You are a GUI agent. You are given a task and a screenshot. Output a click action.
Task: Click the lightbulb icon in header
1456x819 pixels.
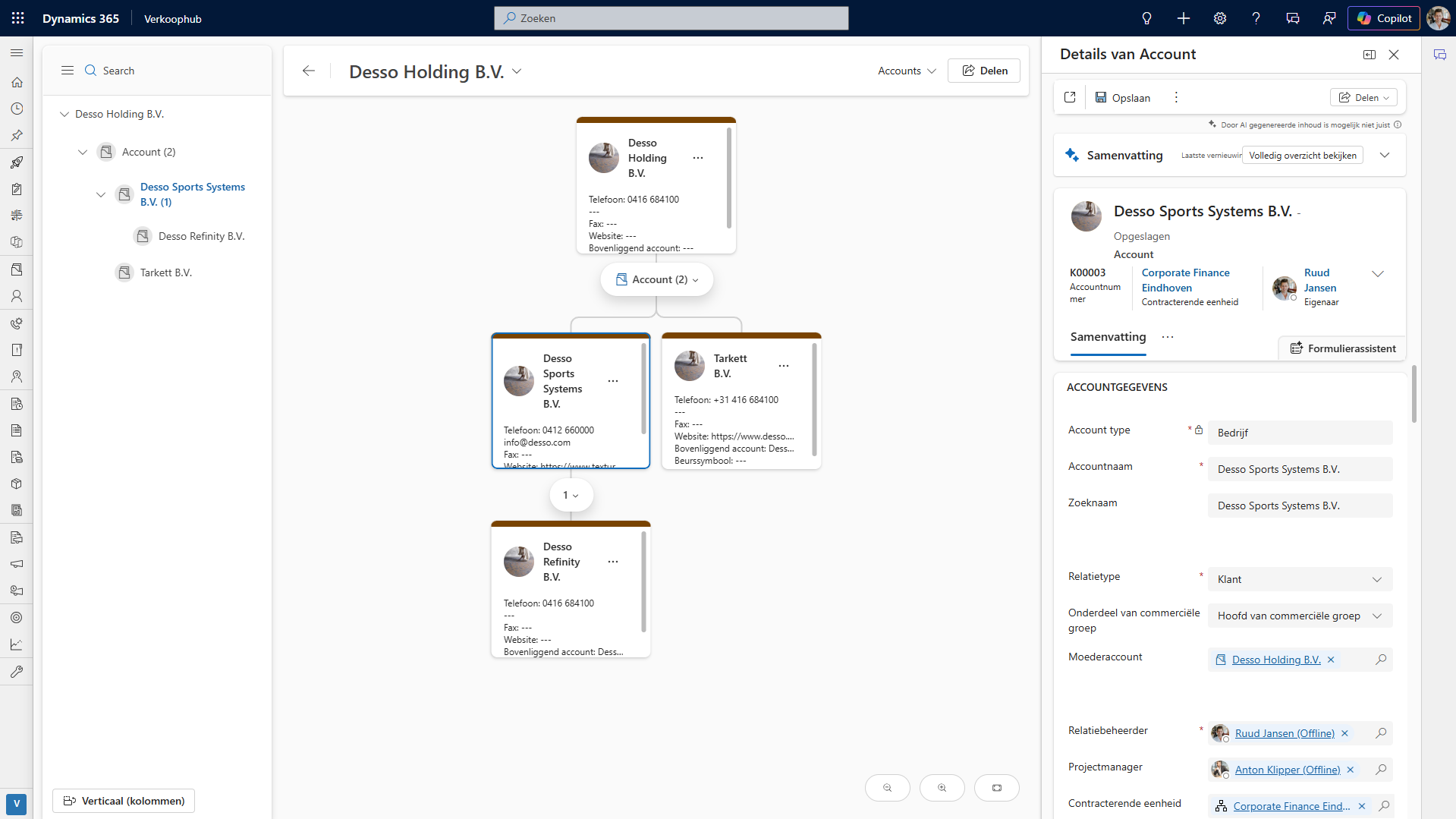[x=1146, y=18]
